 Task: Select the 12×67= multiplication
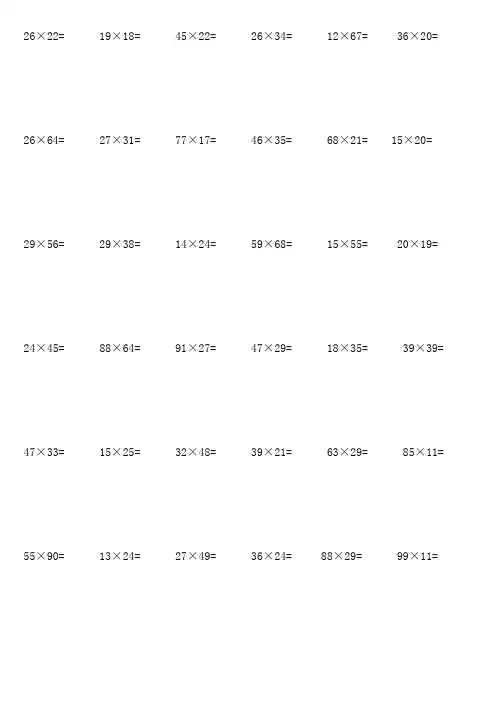point(347,36)
